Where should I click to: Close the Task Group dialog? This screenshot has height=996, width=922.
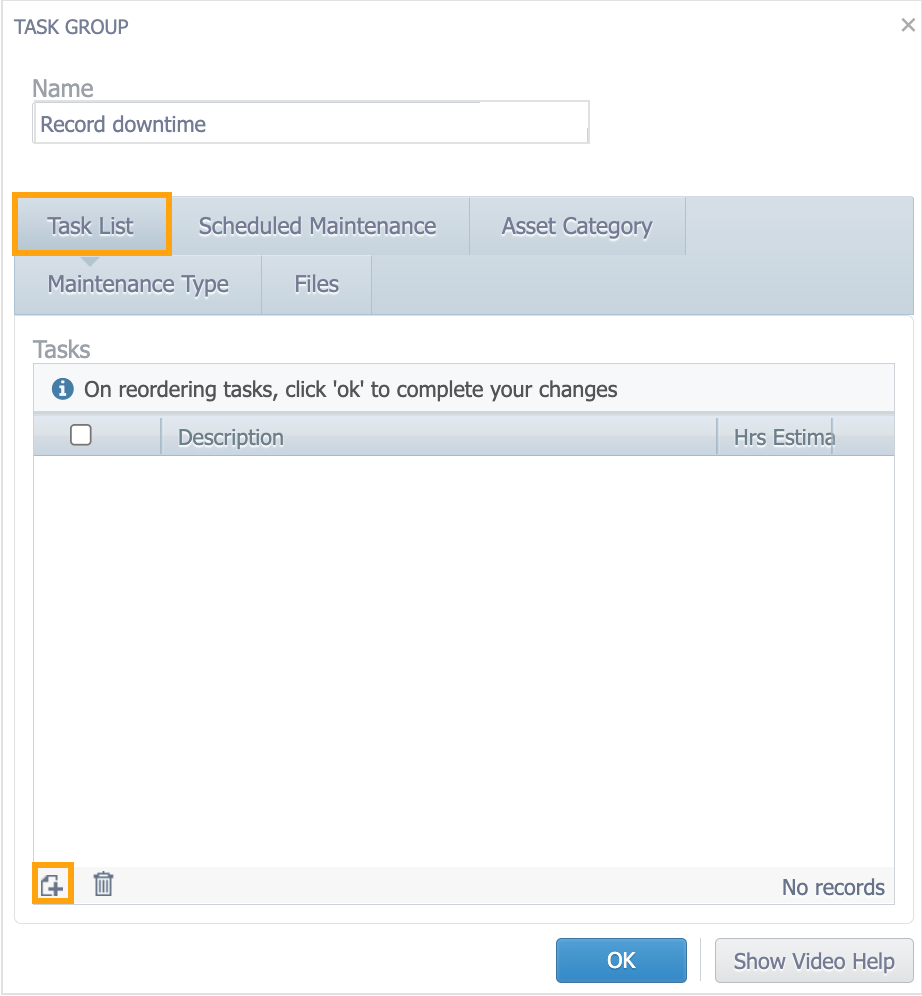click(907, 26)
